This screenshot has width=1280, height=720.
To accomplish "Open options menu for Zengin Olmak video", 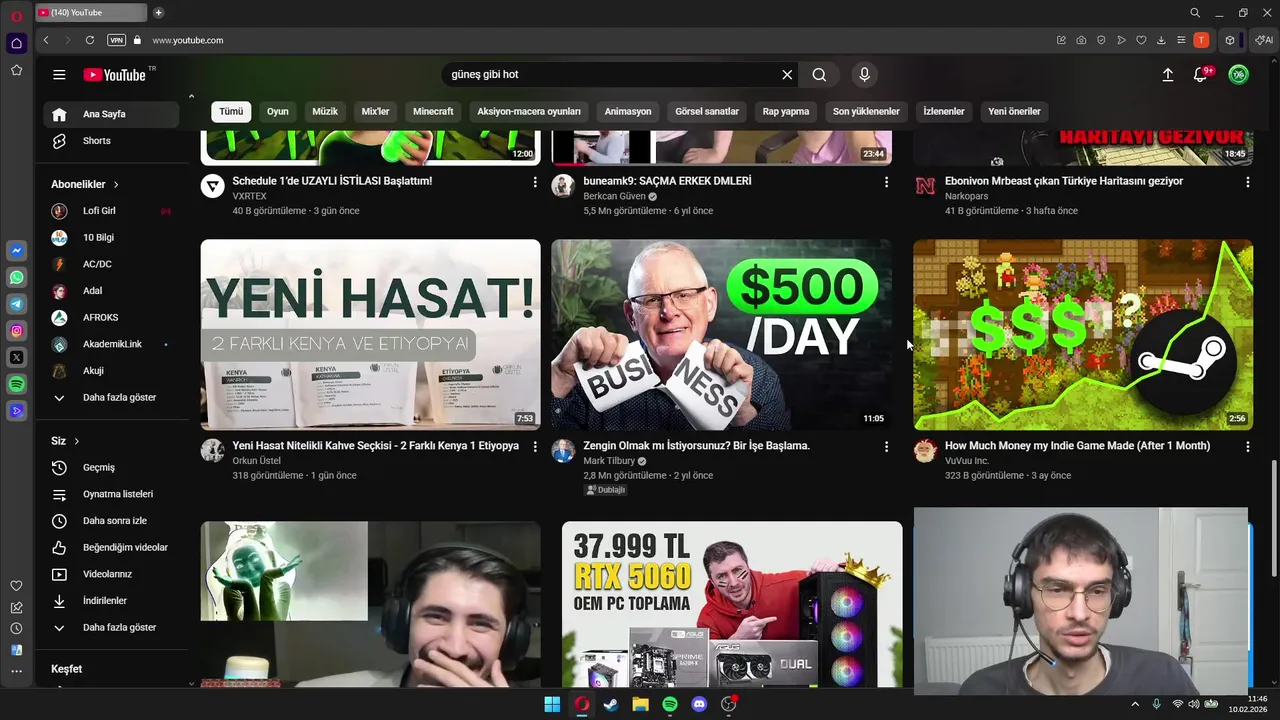I will 886,447.
